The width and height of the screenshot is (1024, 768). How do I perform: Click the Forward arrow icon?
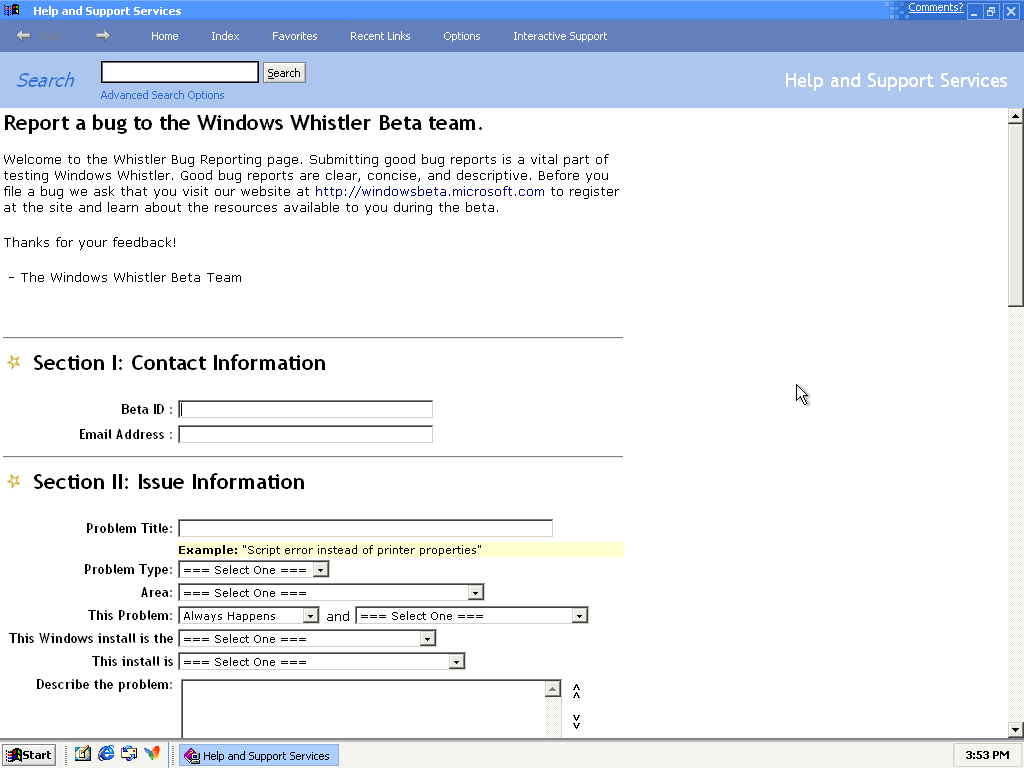103,35
